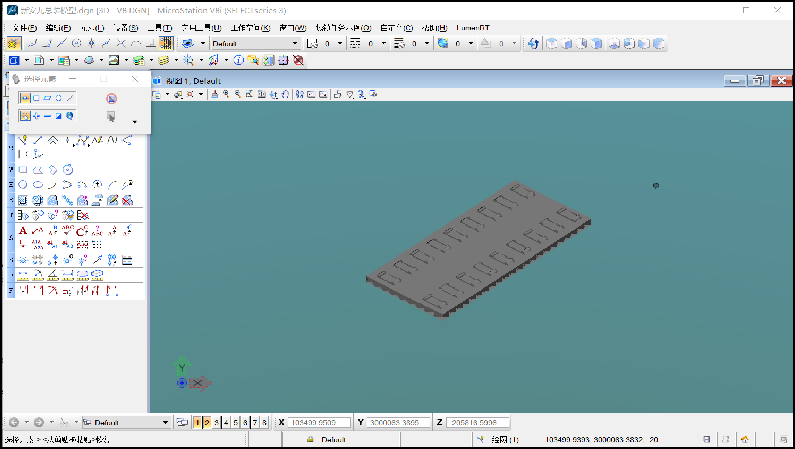This screenshot has height=449, width=795.
Task: Click the Z coordinate input field
Action: pyautogui.click(x=478, y=422)
